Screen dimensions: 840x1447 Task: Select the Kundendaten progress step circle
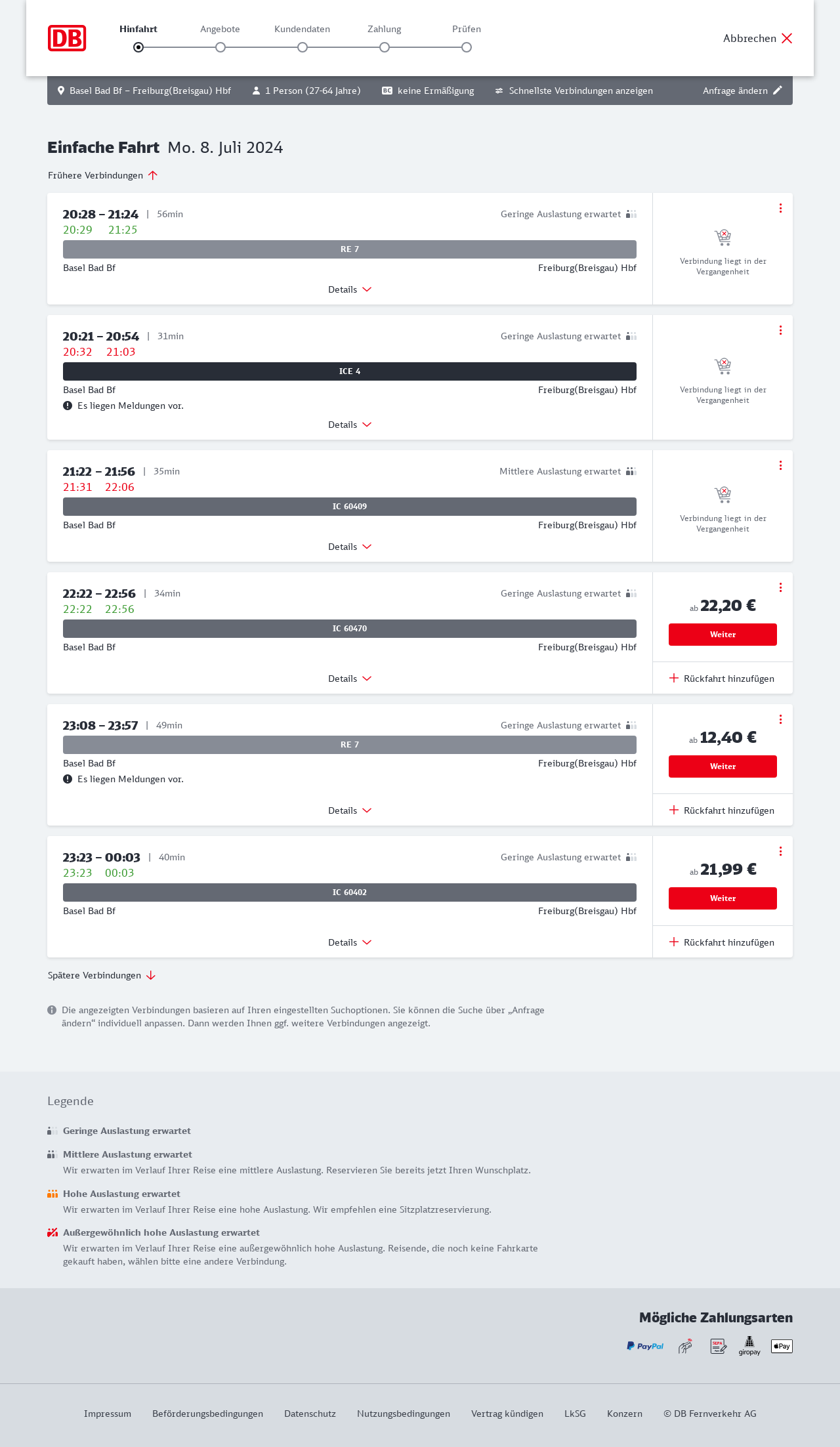[303, 47]
